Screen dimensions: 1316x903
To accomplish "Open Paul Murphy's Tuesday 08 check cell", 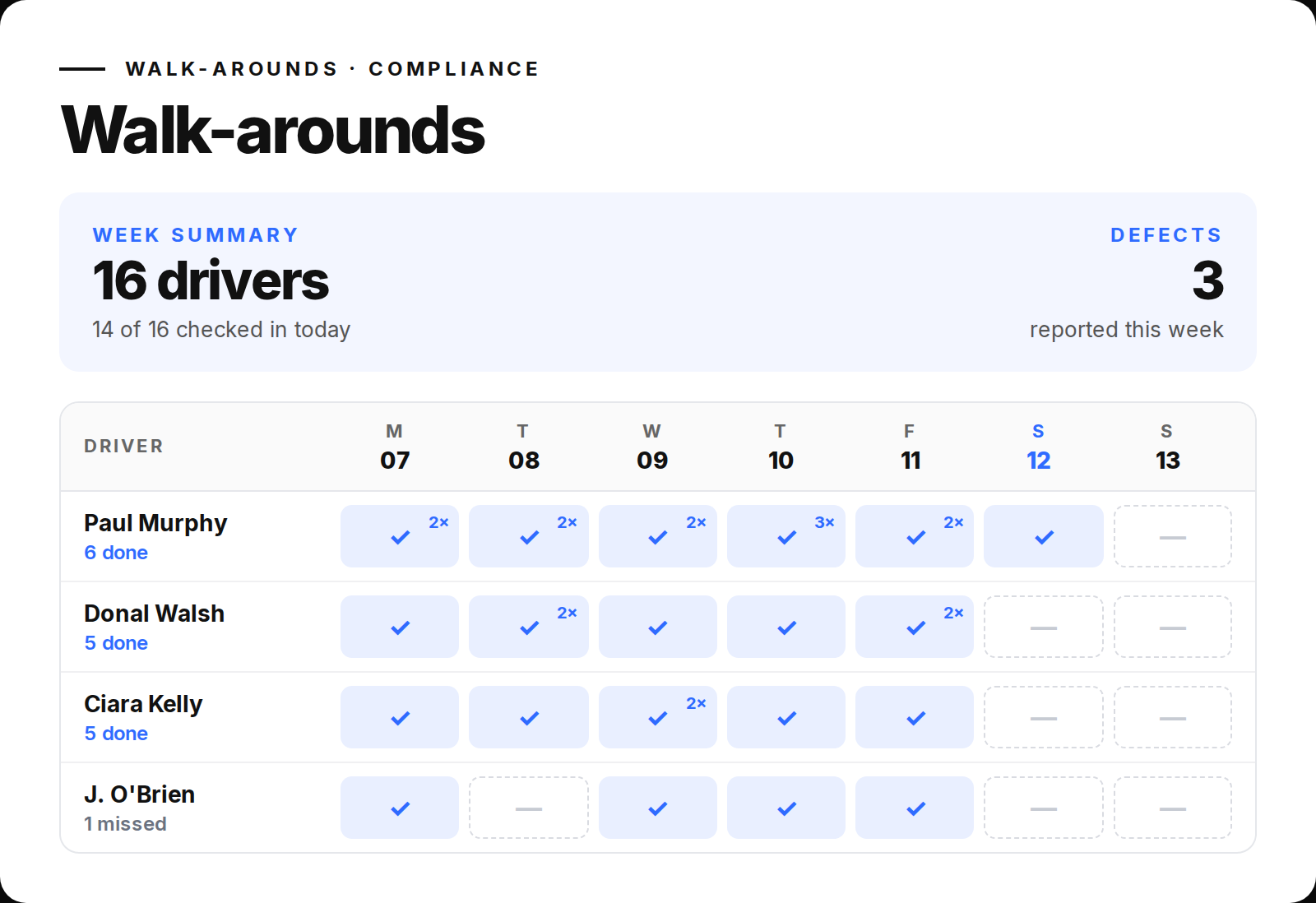I will [x=529, y=536].
